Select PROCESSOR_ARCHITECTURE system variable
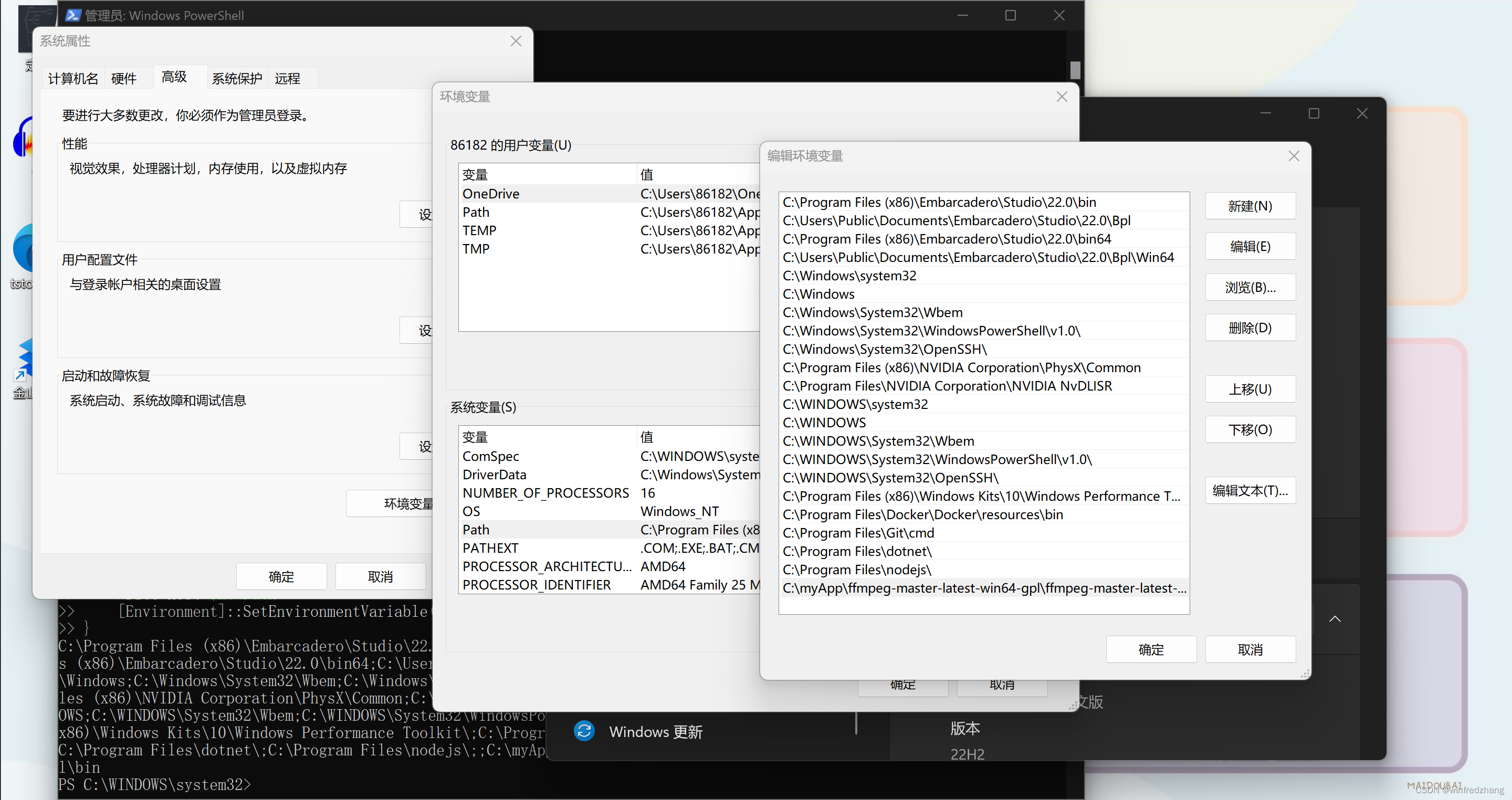This screenshot has width=1512, height=800. point(610,566)
